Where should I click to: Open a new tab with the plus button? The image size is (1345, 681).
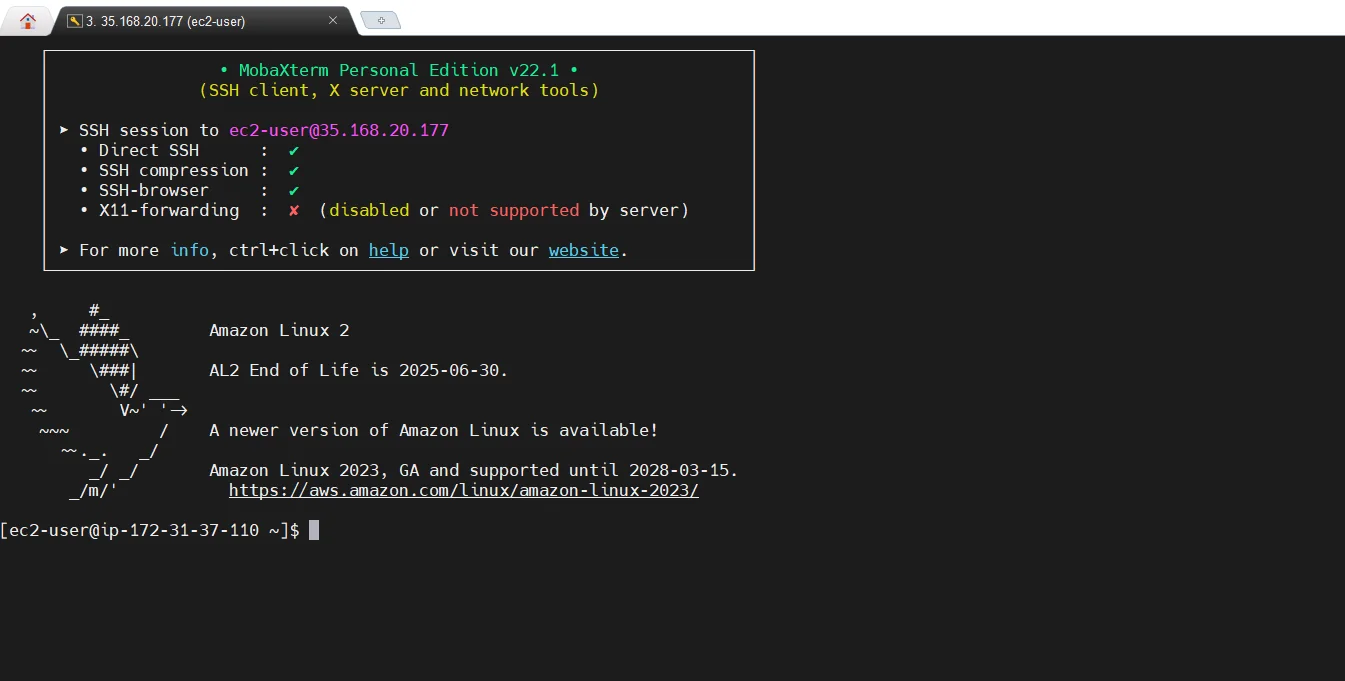[380, 20]
